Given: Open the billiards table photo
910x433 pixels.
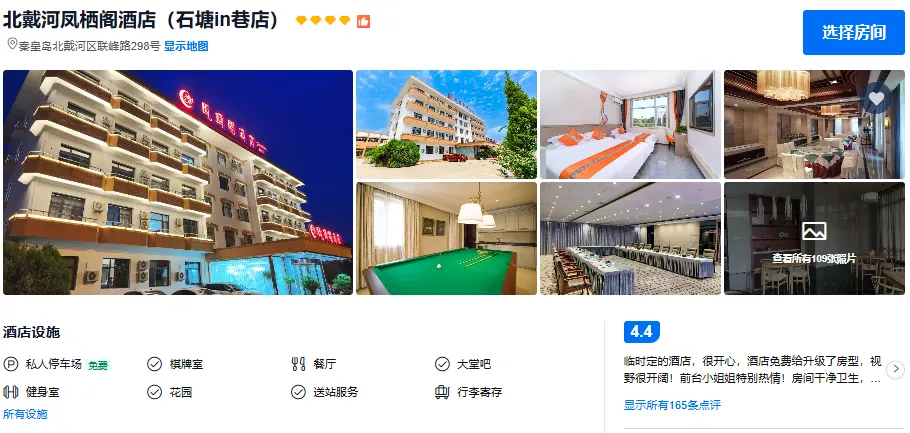Looking at the screenshot, I should tap(446, 239).
